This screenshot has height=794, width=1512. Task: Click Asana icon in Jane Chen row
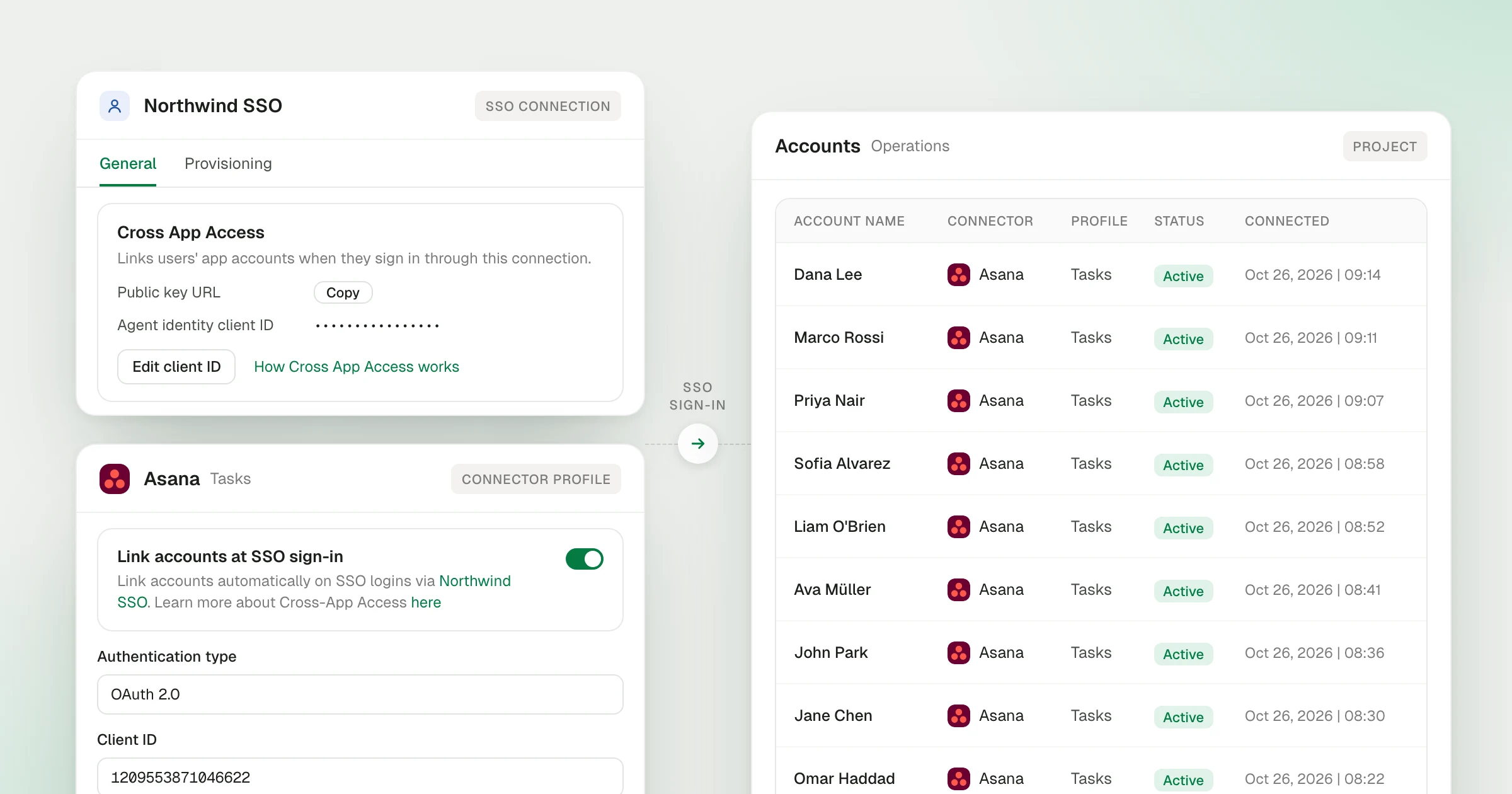click(x=959, y=716)
